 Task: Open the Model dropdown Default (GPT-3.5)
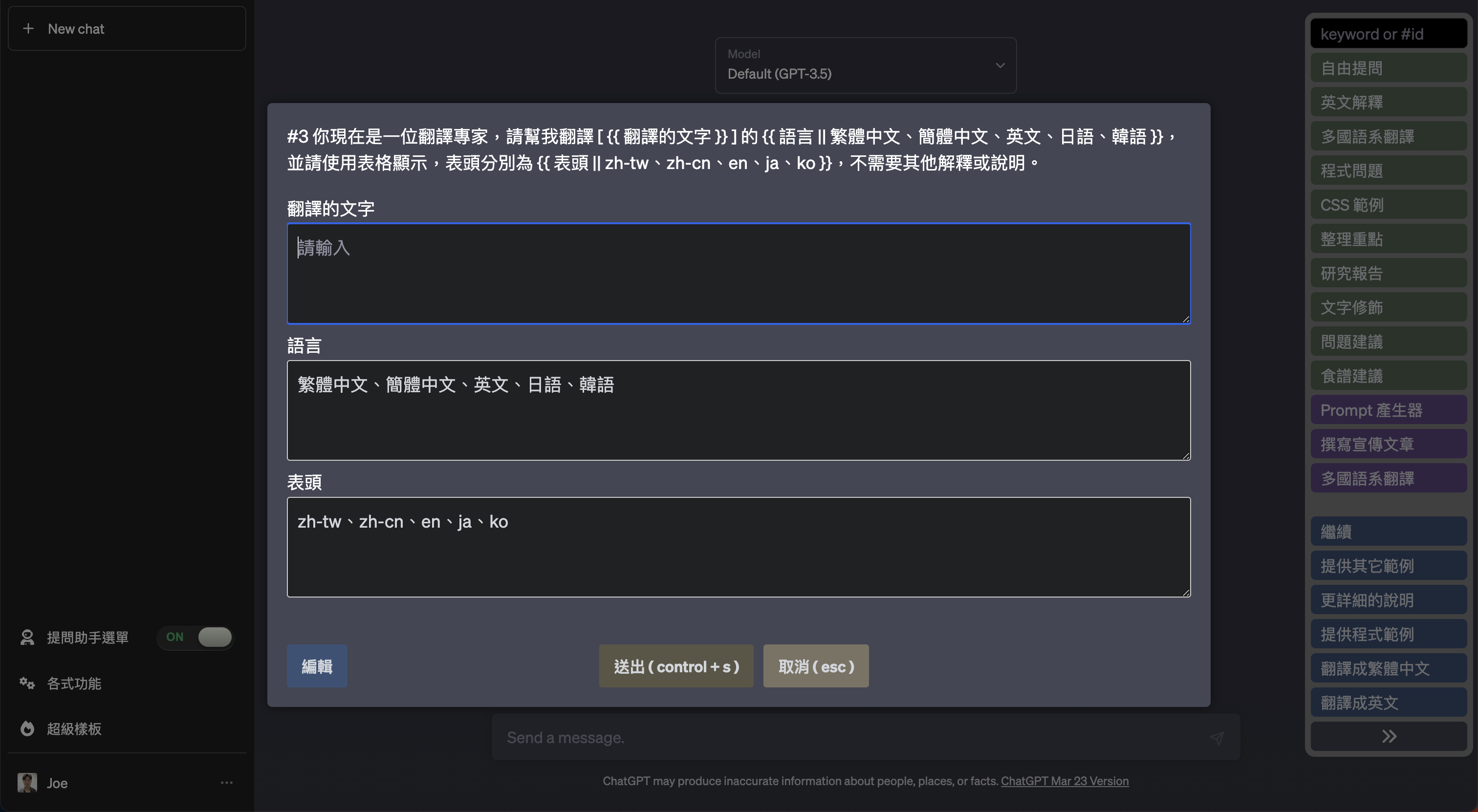pos(865,65)
